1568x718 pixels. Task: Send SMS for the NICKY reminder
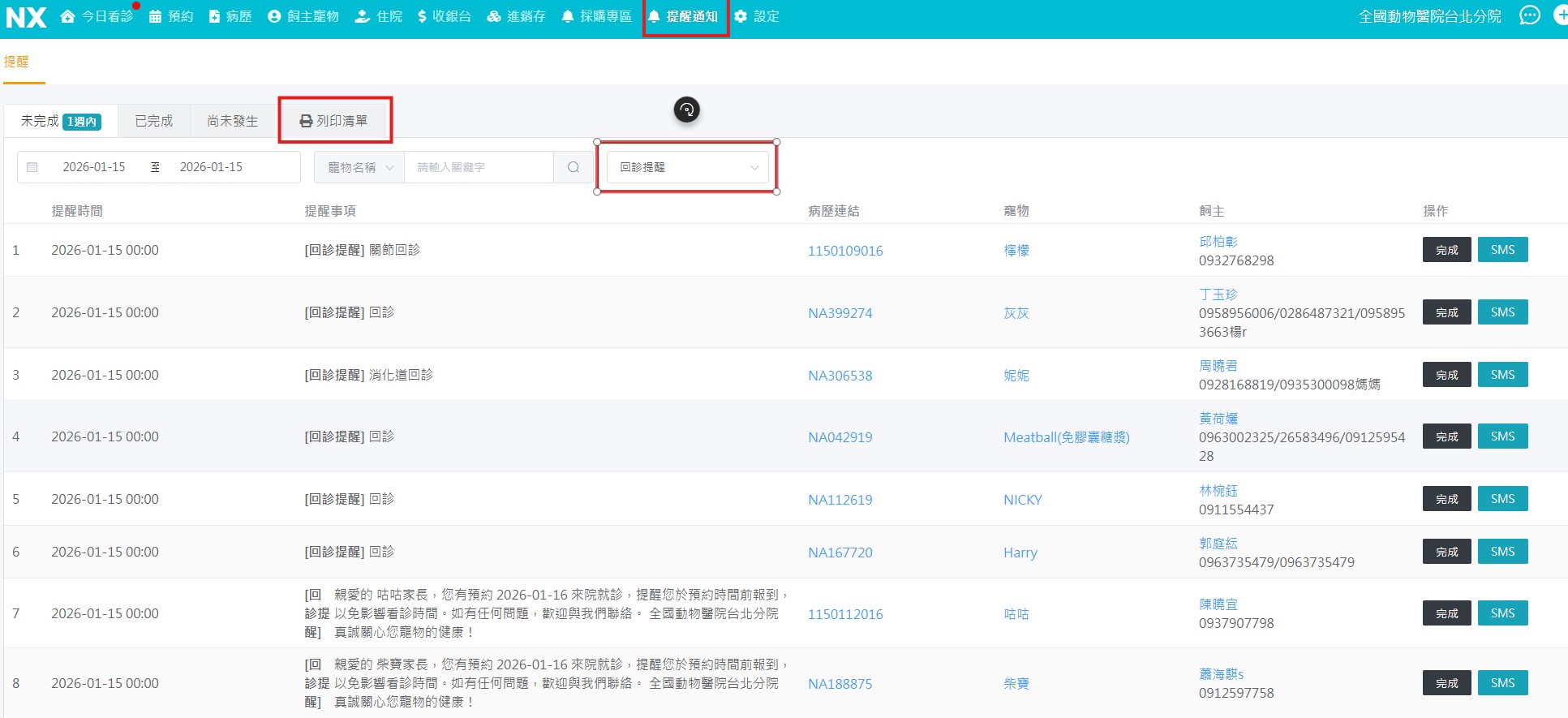pyautogui.click(x=1502, y=499)
